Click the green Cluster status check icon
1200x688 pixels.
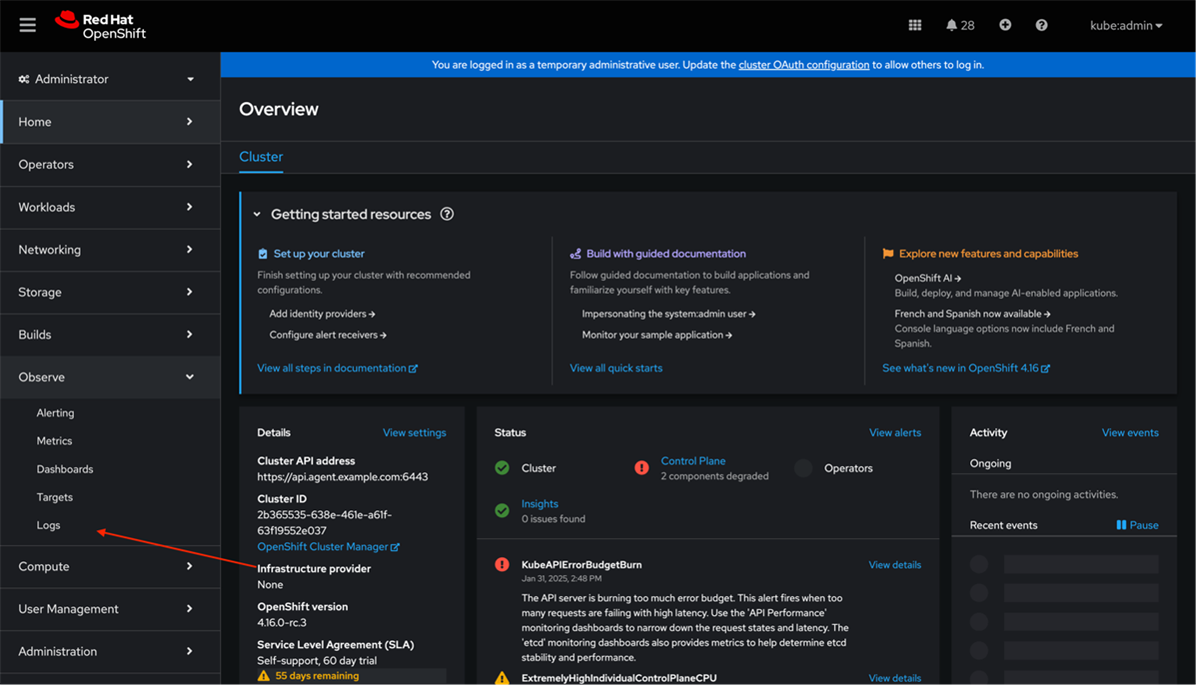501,467
